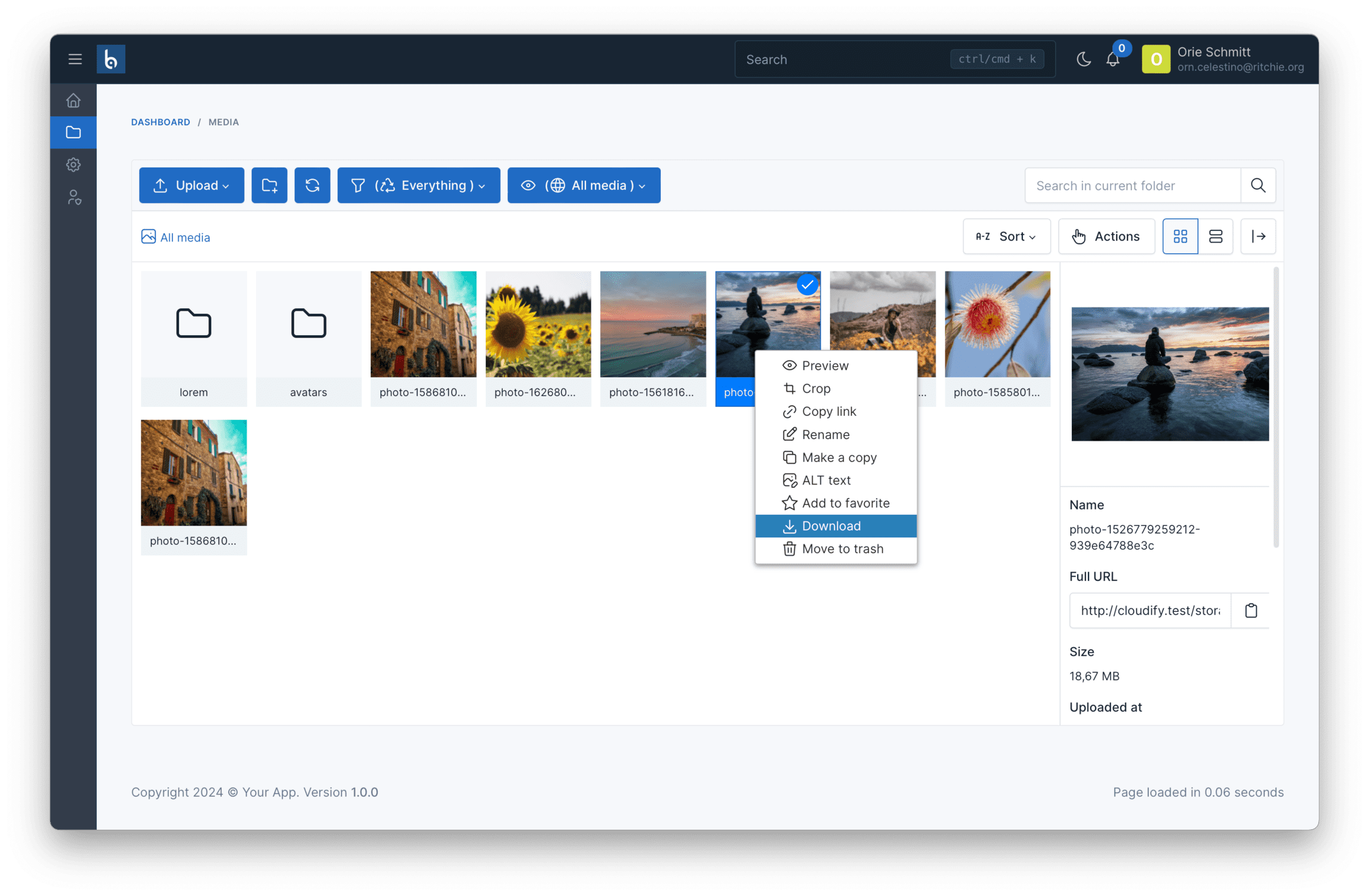The width and height of the screenshot is (1369, 896).
Task: Click the Actions button
Action: click(1106, 237)
